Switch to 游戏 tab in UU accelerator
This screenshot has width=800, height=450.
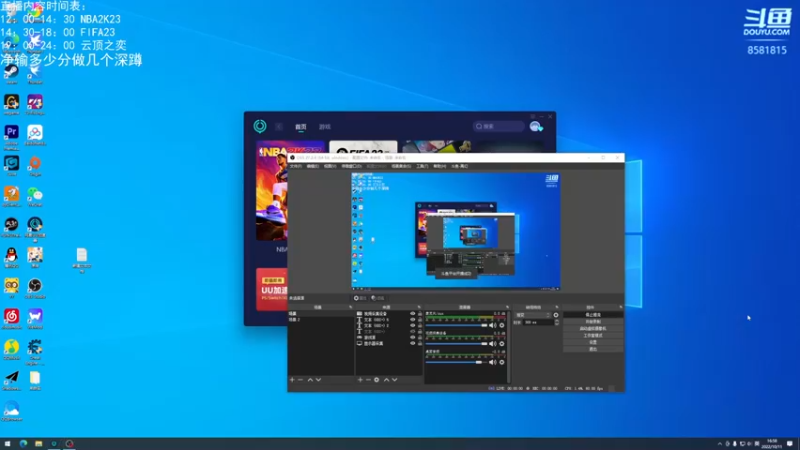[325, 127]
